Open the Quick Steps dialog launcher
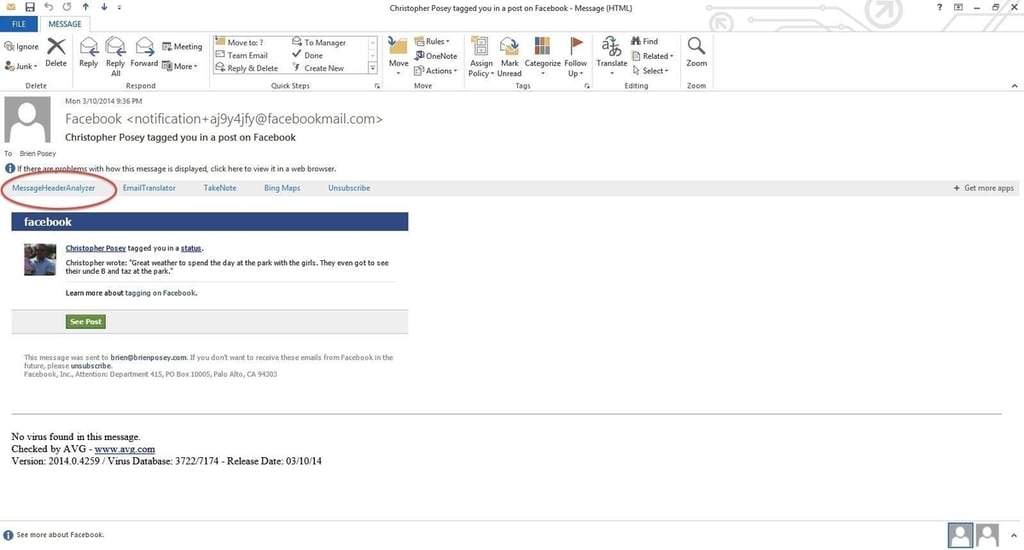Screen dimensions: 1024x550 377,86
